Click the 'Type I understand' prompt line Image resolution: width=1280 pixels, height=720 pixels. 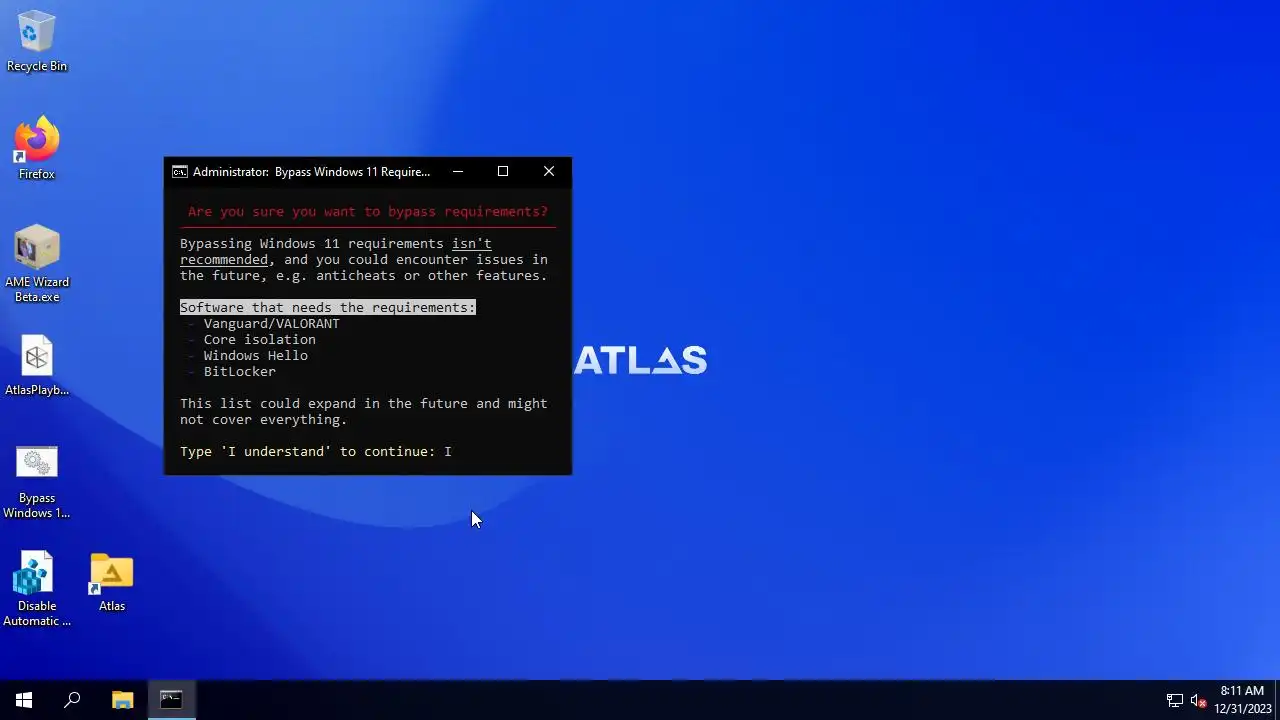click(316, 452)
